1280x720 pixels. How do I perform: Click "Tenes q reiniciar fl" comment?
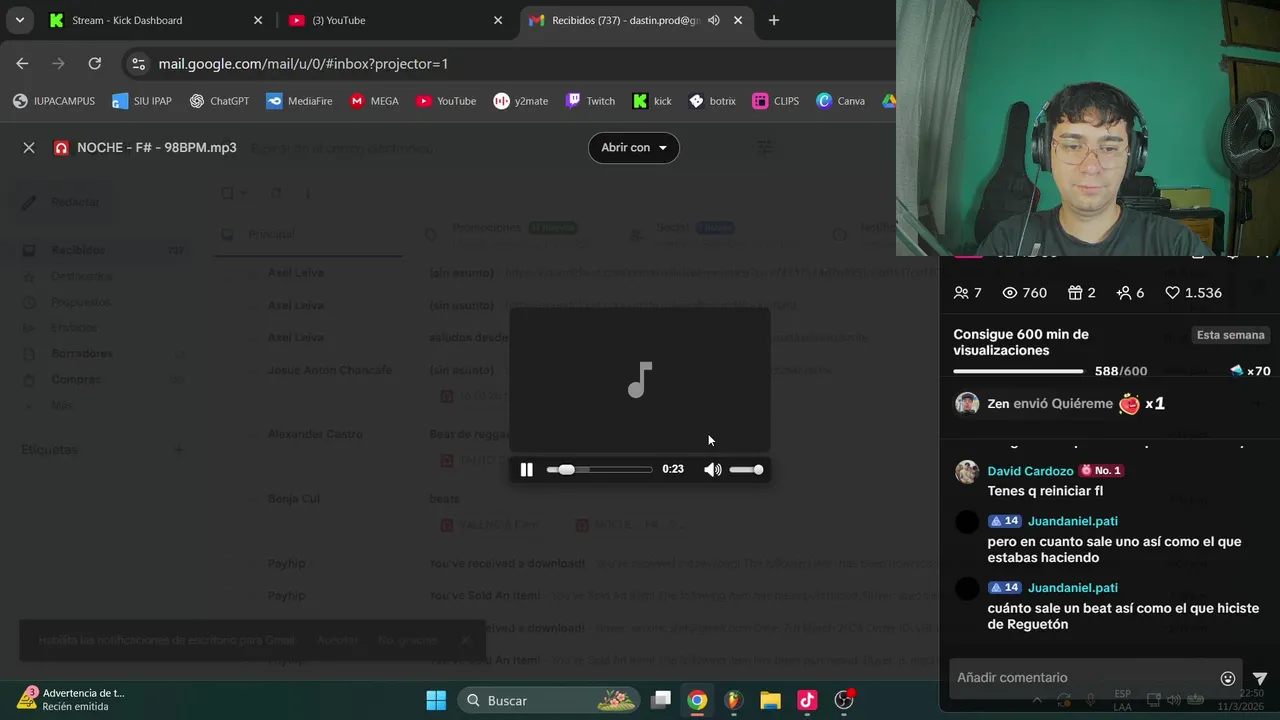point(1045,491)
